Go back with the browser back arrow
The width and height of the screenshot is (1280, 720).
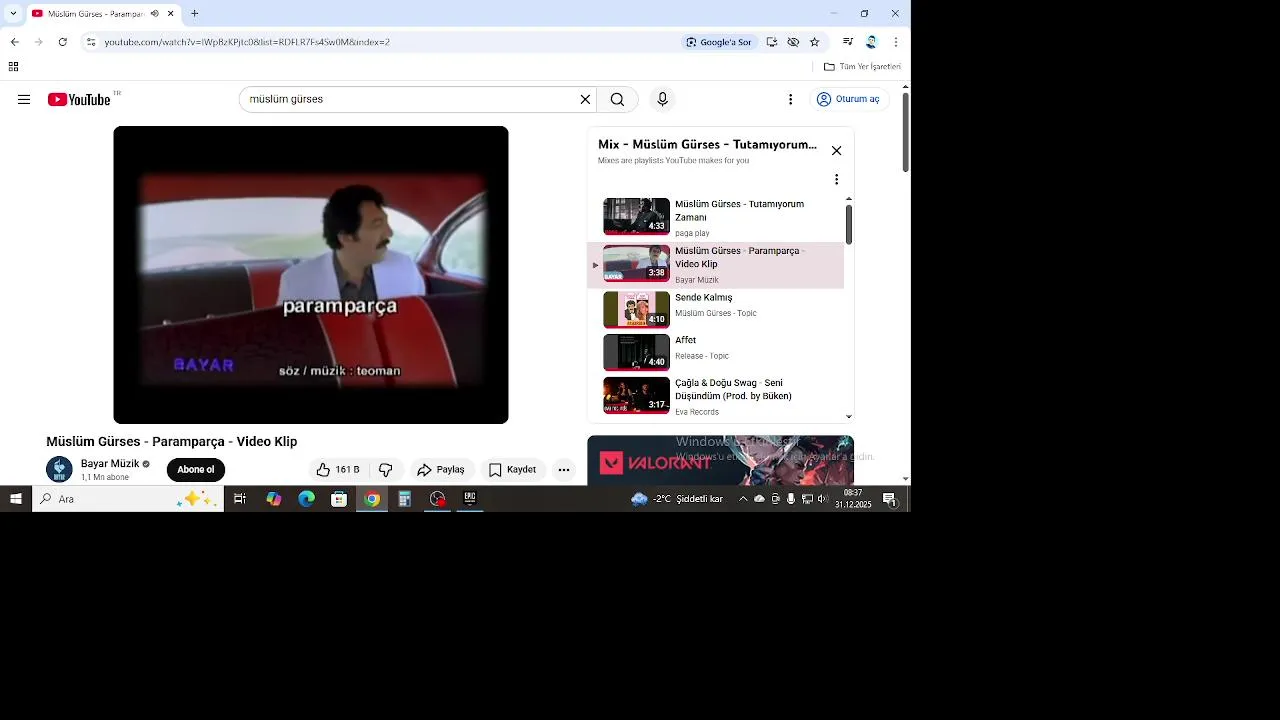15,42
